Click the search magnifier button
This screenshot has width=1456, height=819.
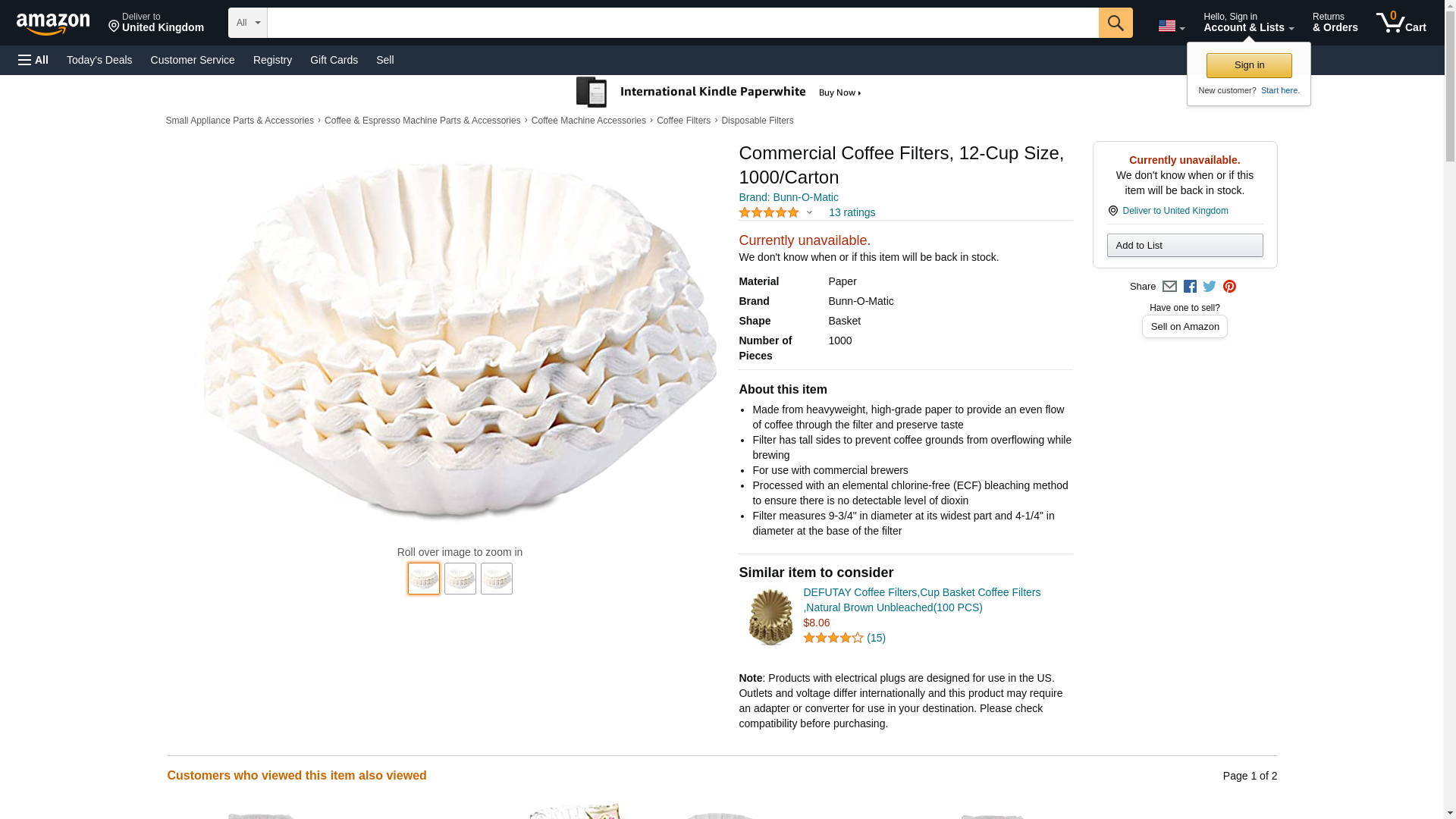(x=1115, y=23)
